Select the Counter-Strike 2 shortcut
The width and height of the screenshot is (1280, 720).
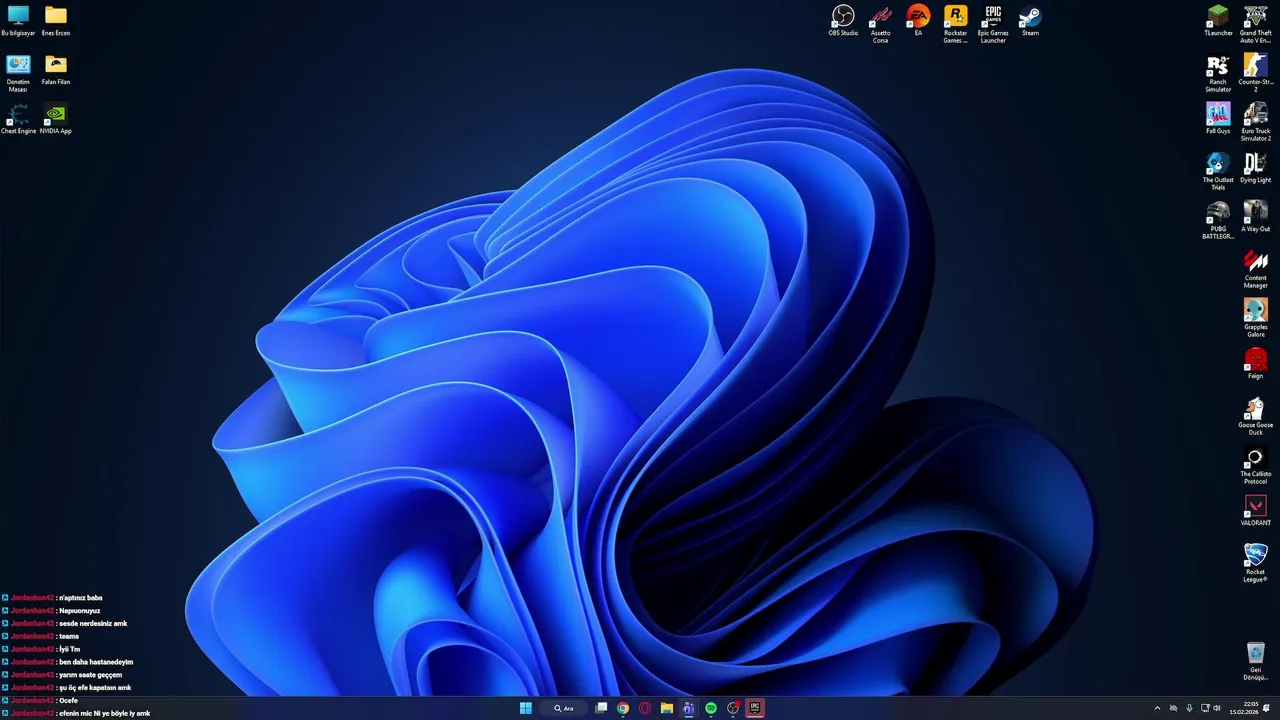(1256, 73)
